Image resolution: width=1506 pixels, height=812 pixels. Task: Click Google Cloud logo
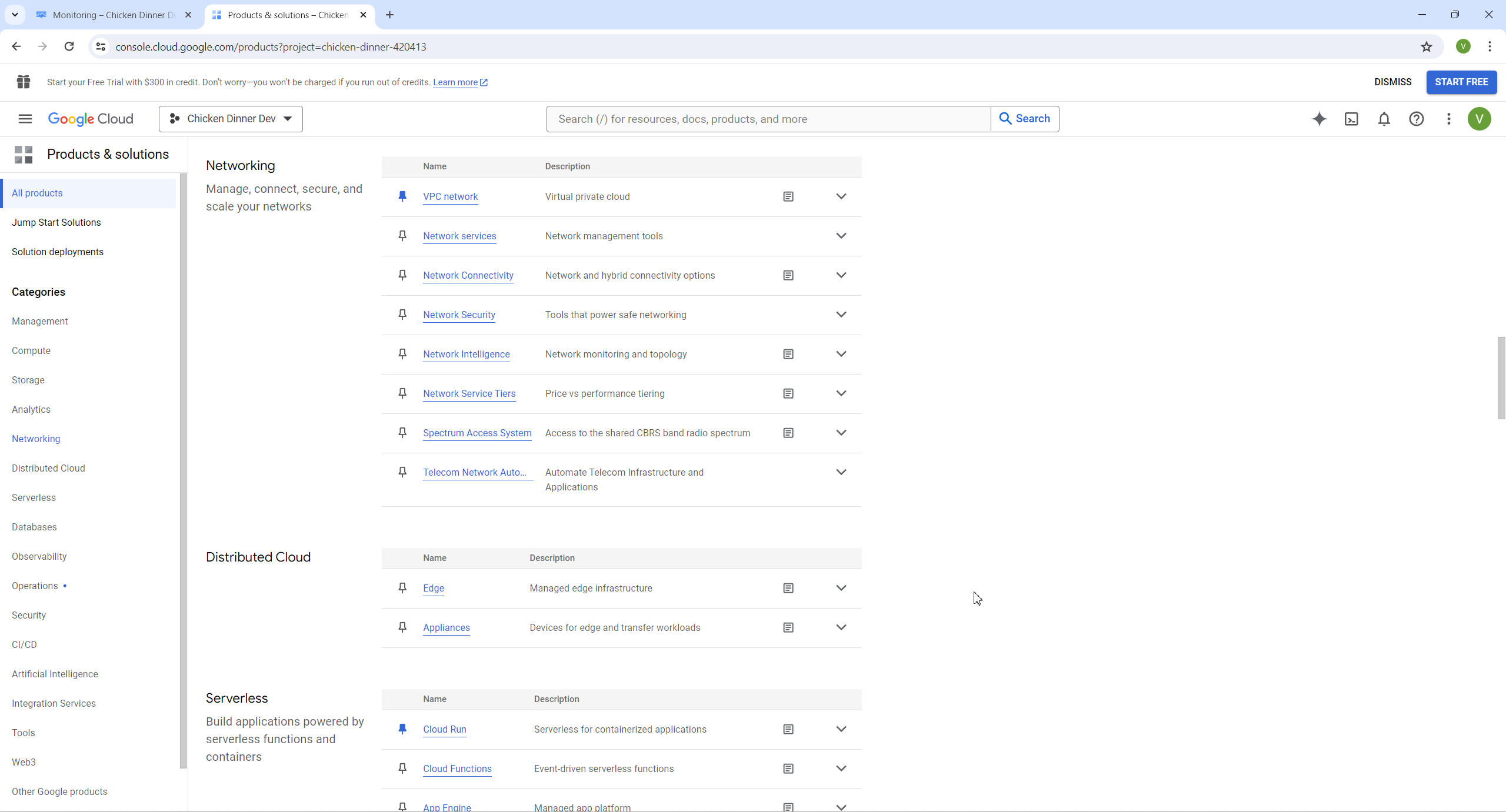coord(91,119)
